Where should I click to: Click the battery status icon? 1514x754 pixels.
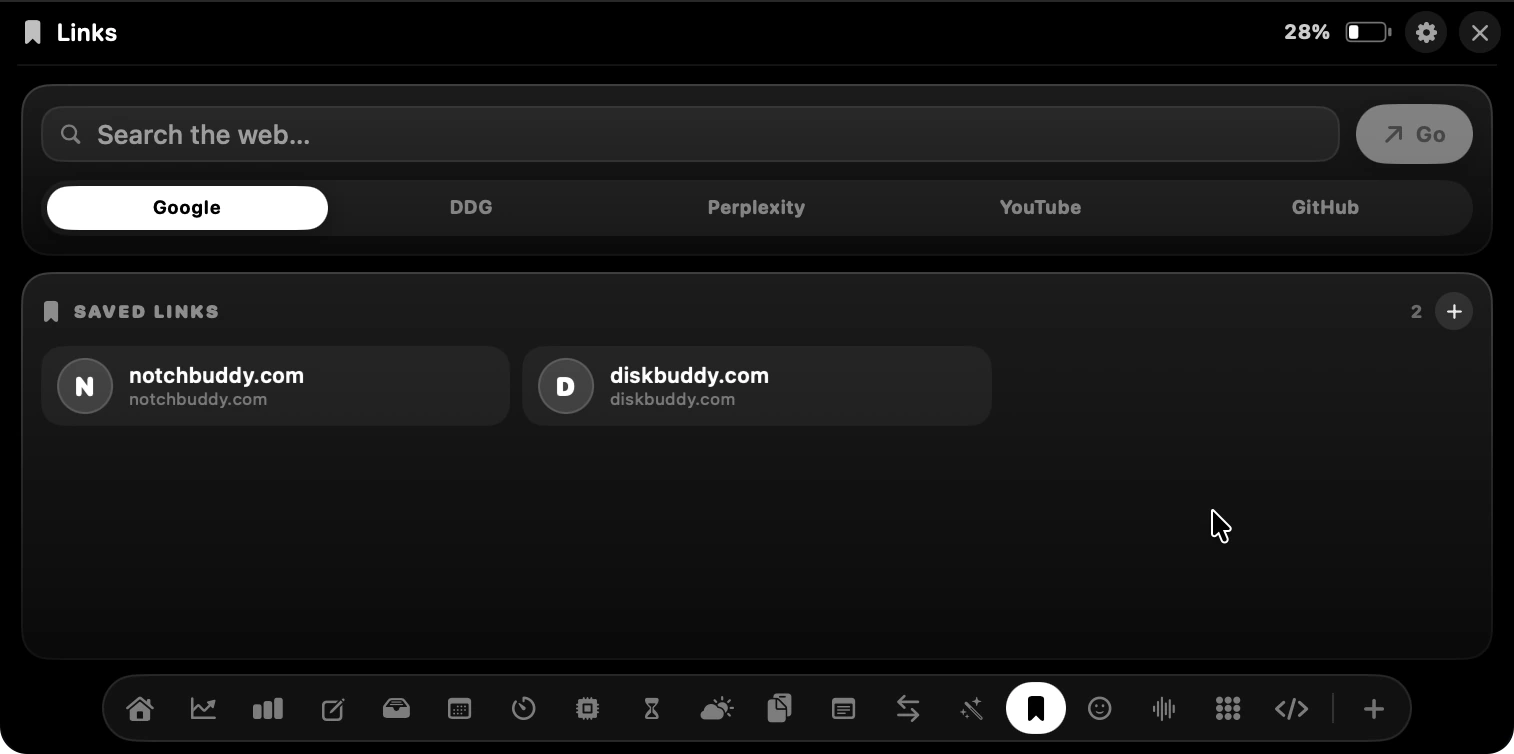[1368, 33]
